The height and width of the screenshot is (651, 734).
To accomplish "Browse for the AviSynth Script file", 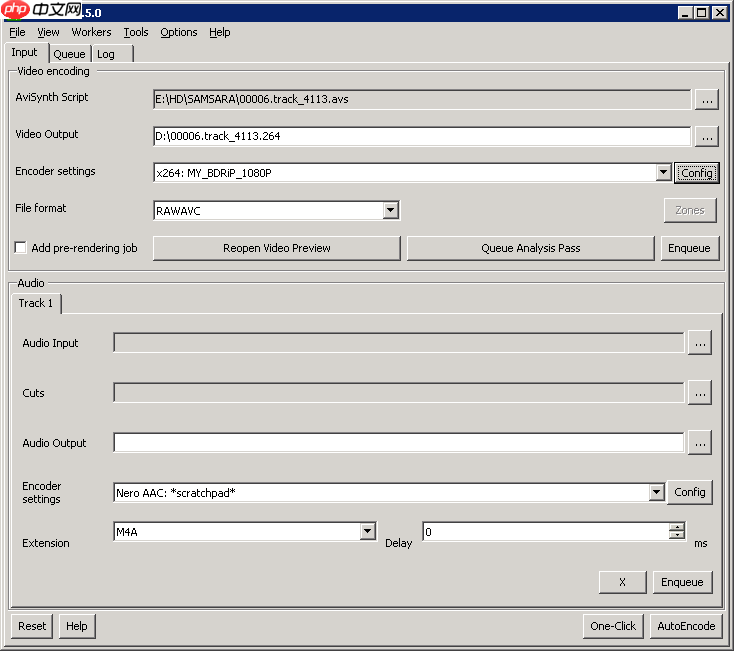I will [706, 99].
